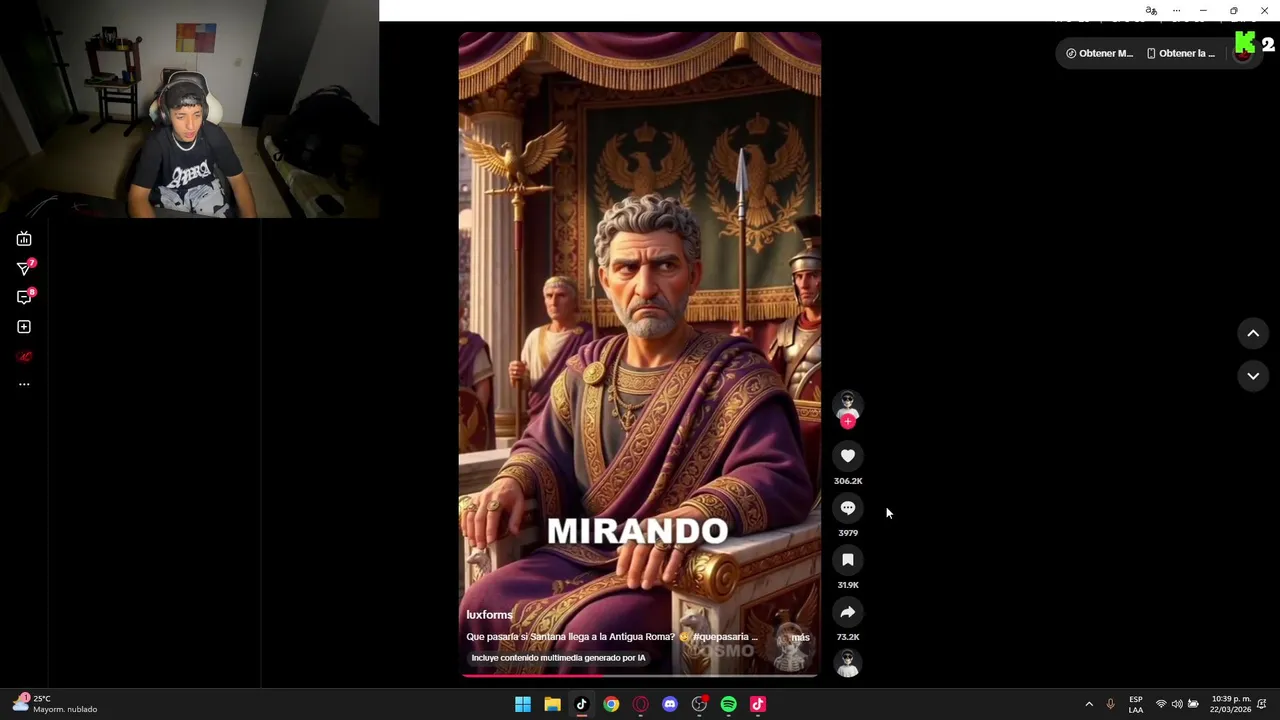Image resolution: width=1280 pixels, height=720 pixels.
Task: Expand the caption with "más"
Action: click(x=801, y=637)
